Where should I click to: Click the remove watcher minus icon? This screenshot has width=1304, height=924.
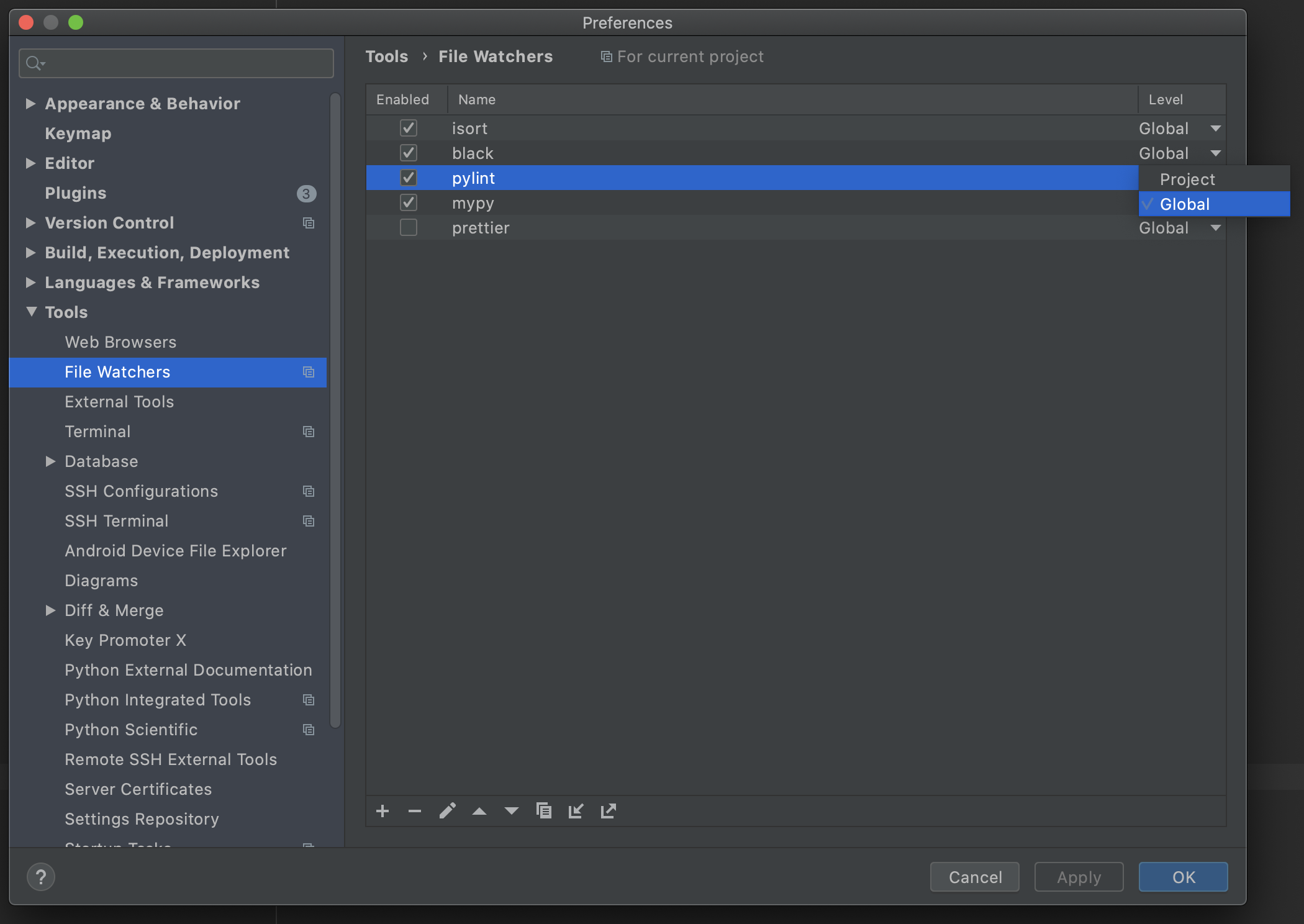[415, 811]
